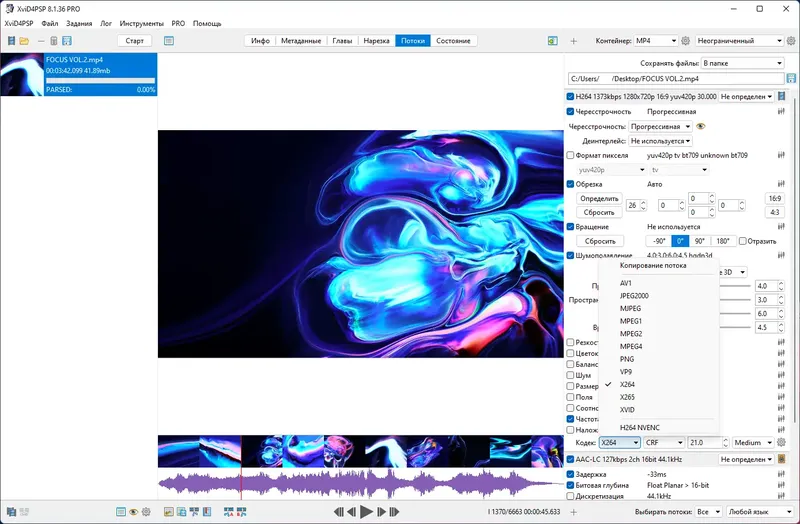800x524 pixels.
Task: Toggle the Обрезка checkbox
Action: pos(570,184)
